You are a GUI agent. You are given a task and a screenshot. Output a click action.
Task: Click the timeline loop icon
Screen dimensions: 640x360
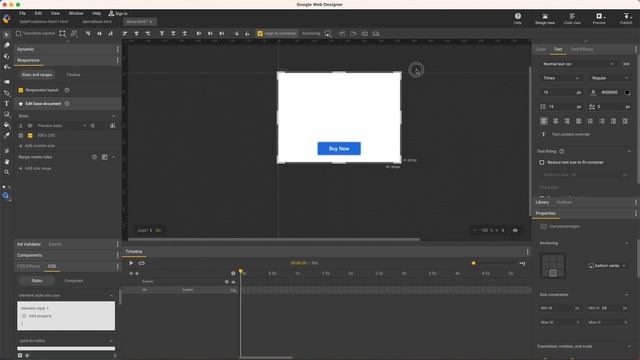click(142, 263)
